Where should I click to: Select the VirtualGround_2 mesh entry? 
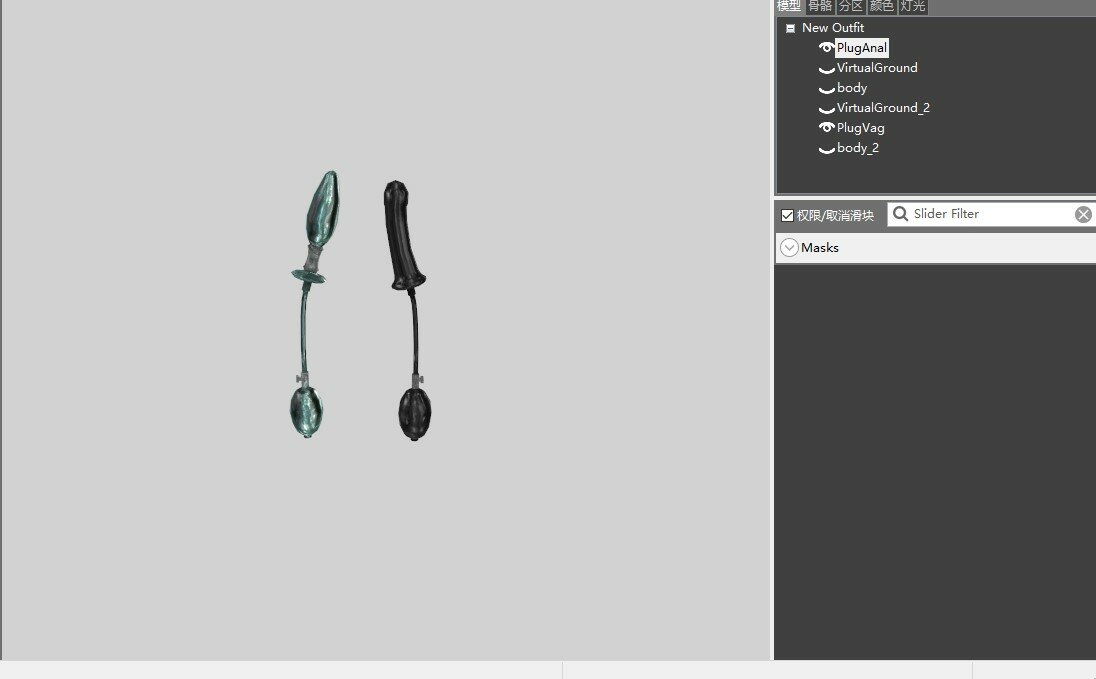(883, 108)
